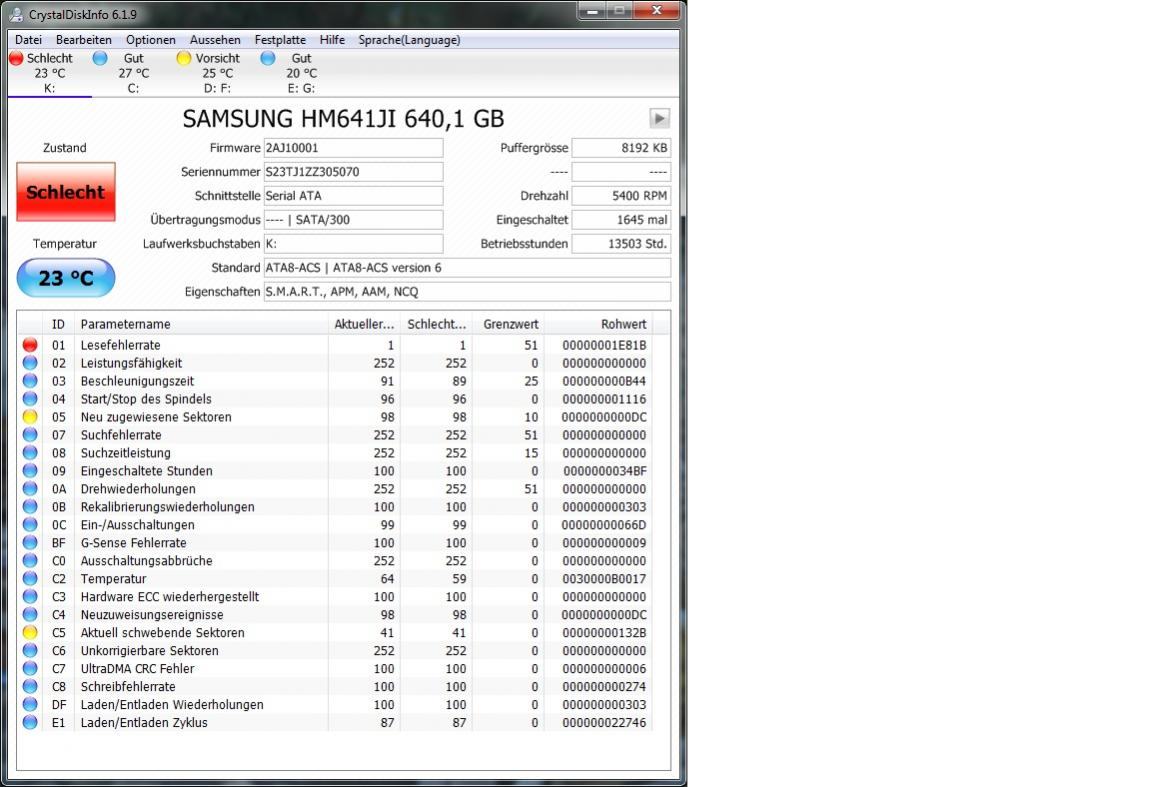Open the Datei menu
The image size is (1151, 787).
28,40
